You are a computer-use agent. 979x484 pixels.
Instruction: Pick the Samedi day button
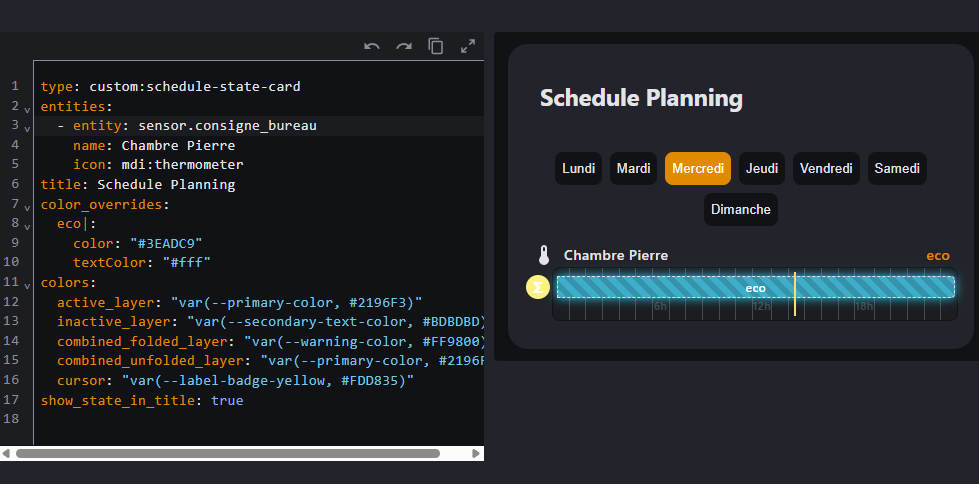[897, 169]
